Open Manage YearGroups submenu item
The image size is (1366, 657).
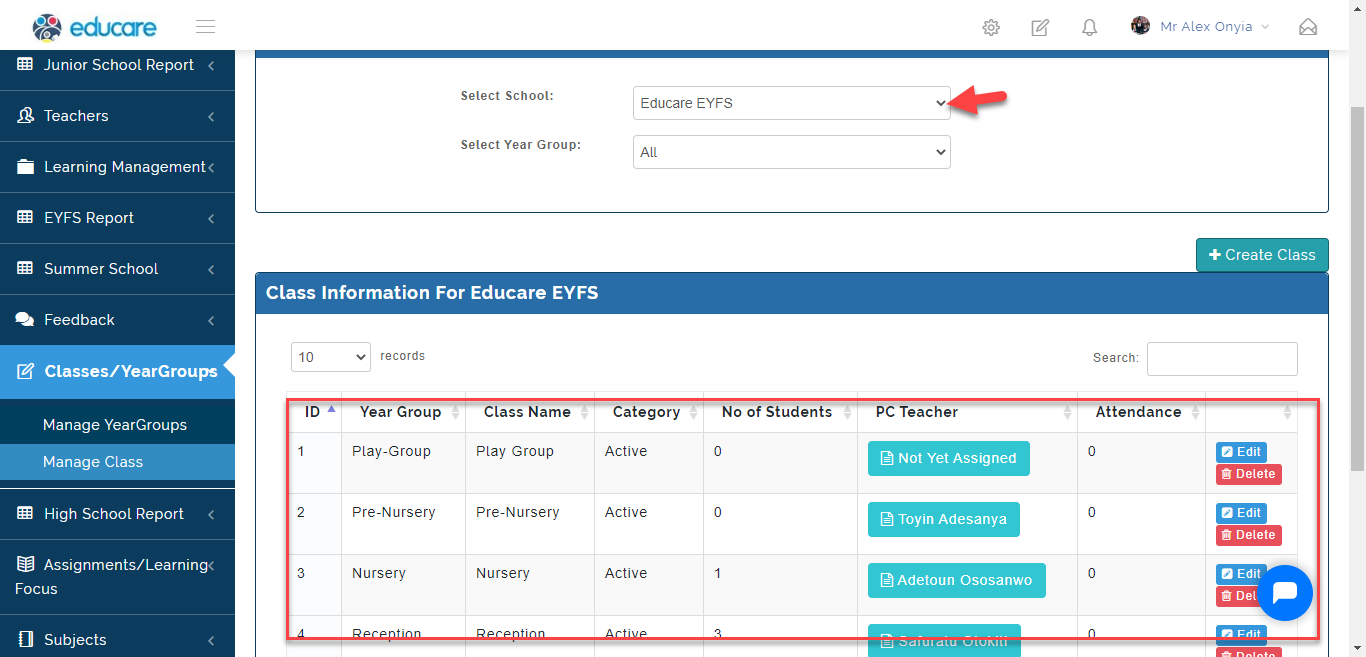(117, 425)
